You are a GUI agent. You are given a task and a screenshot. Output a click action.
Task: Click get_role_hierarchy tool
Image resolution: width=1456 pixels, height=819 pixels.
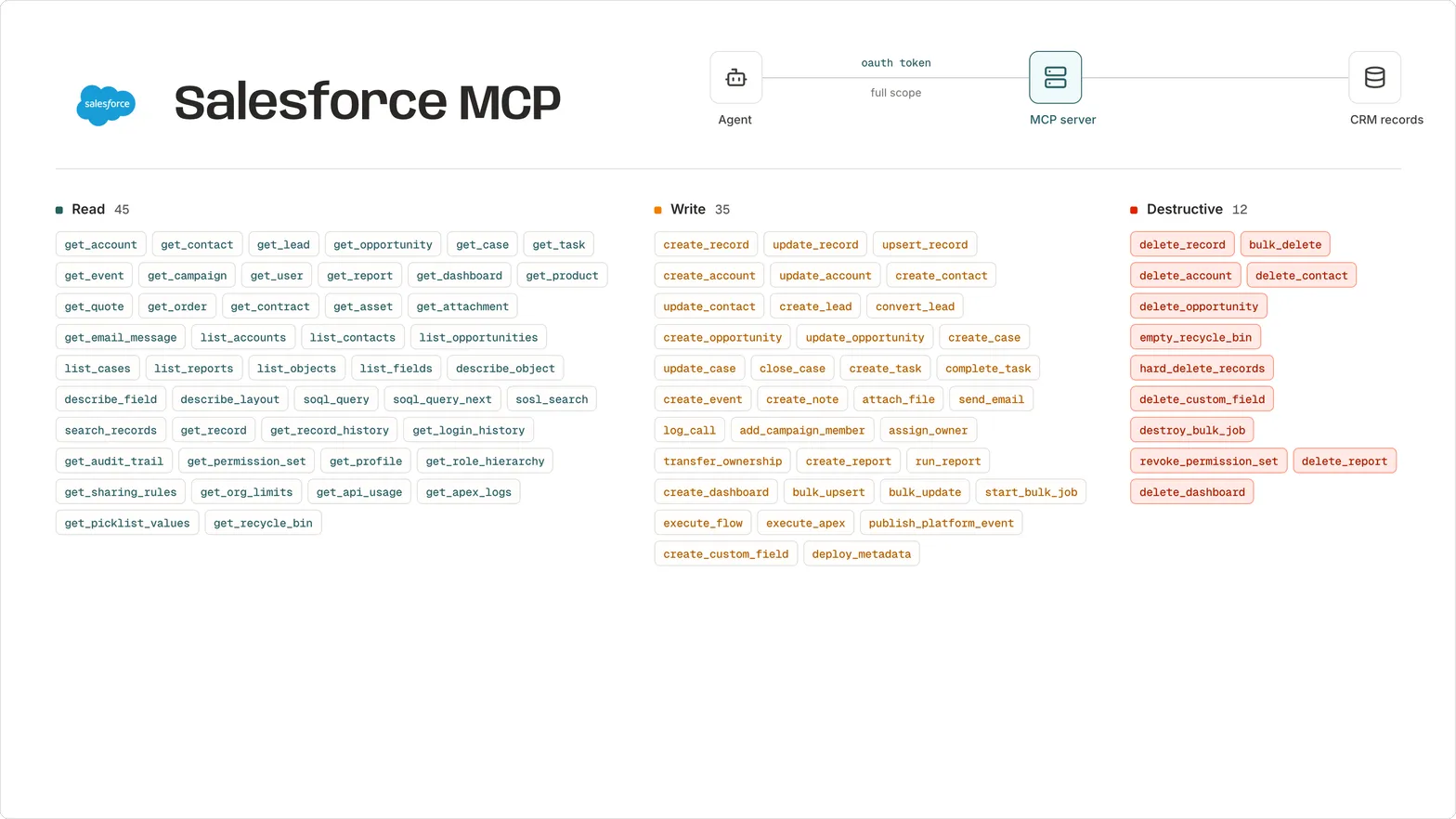(x=485, y=461)
